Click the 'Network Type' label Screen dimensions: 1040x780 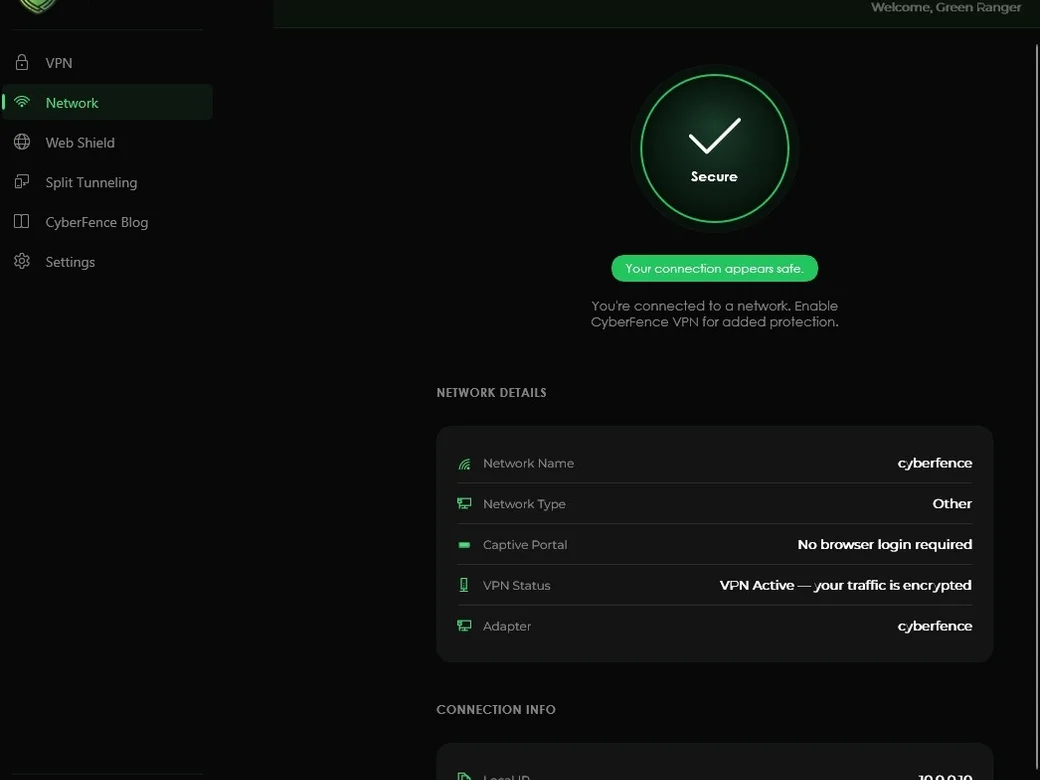(x=524, y=504)
